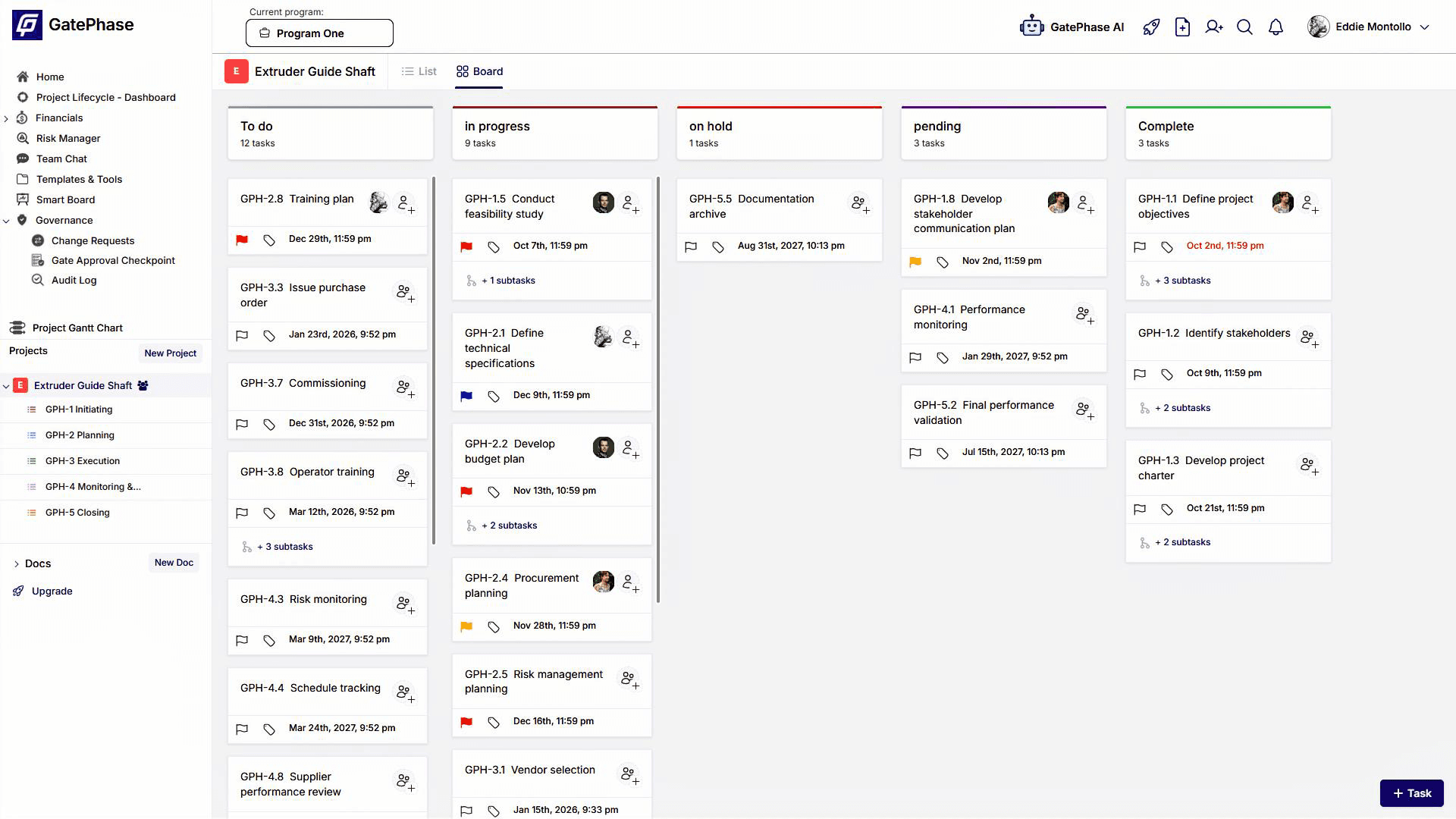The image size is (1456, 819).
Task: Click flag icon on GPH-1.1 Define project objectives
Action: [1140, 246]
